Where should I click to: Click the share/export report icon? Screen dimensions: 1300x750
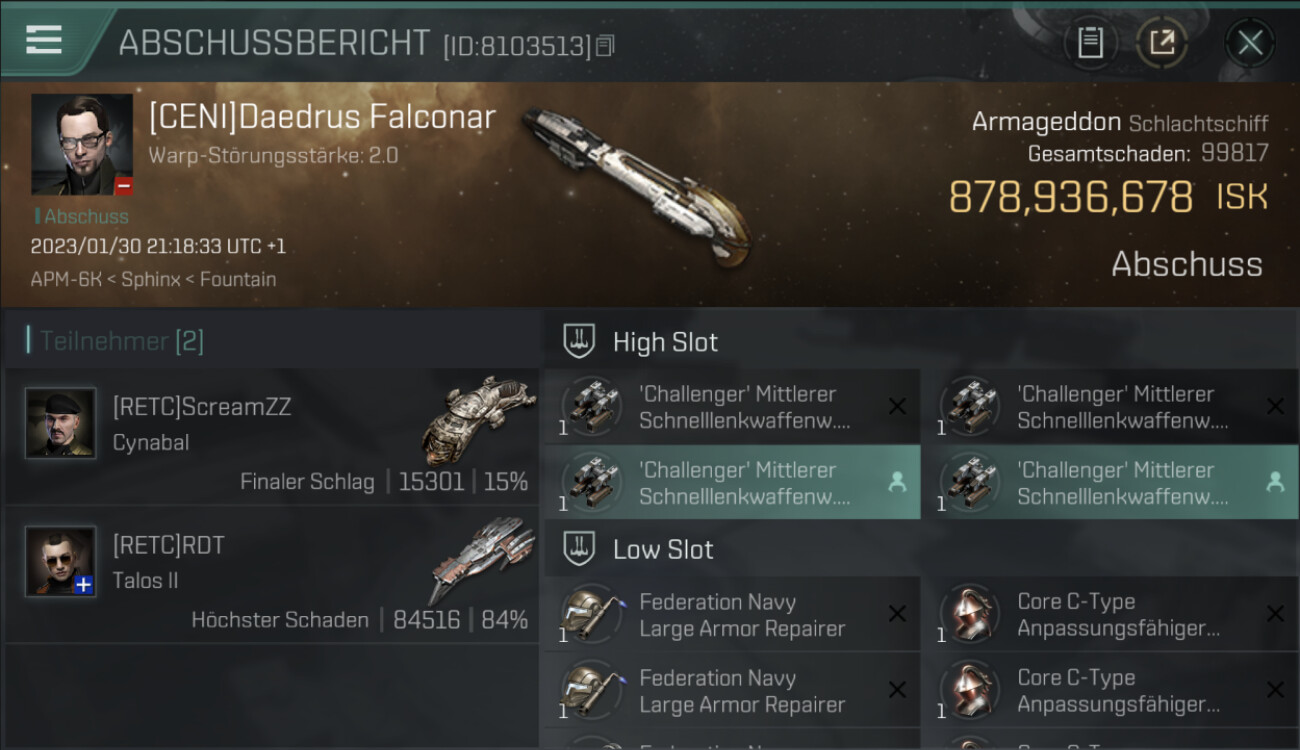[1161, 42]
